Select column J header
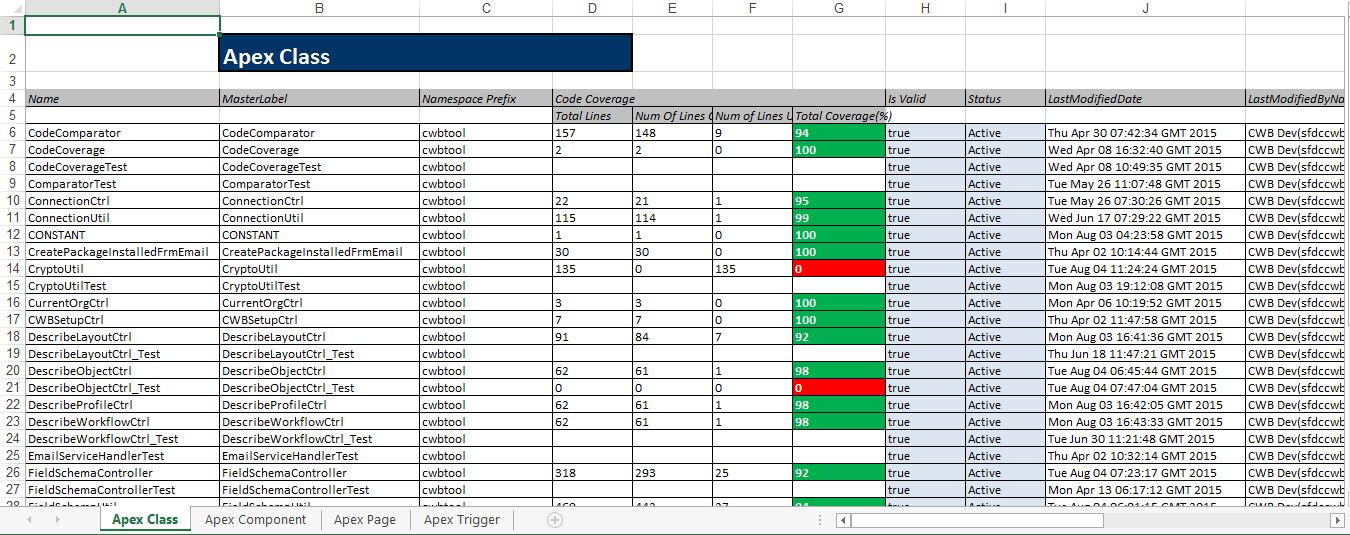The height and width of the screenshot is (535, 1350). [1144, 8]
